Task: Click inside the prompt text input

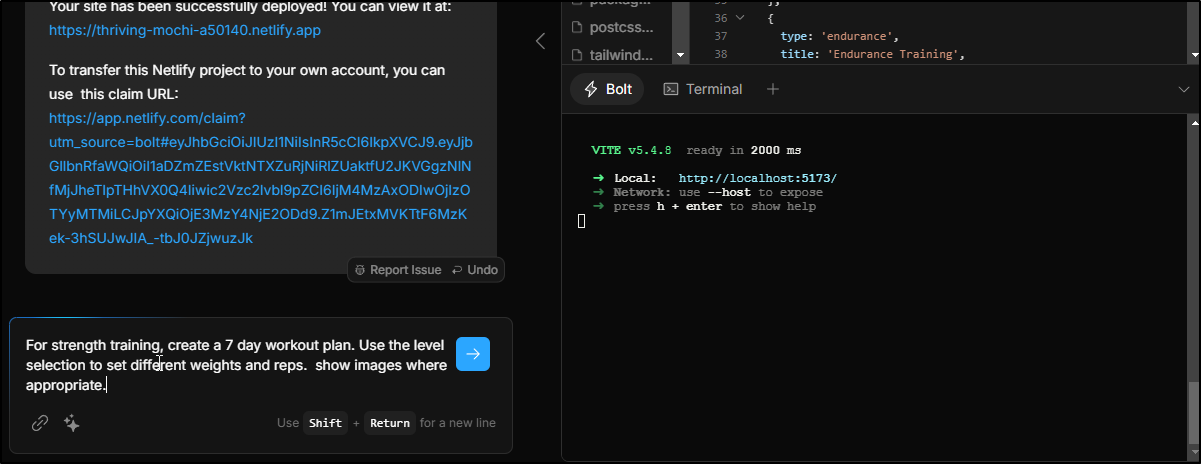Action: [236, 365]
